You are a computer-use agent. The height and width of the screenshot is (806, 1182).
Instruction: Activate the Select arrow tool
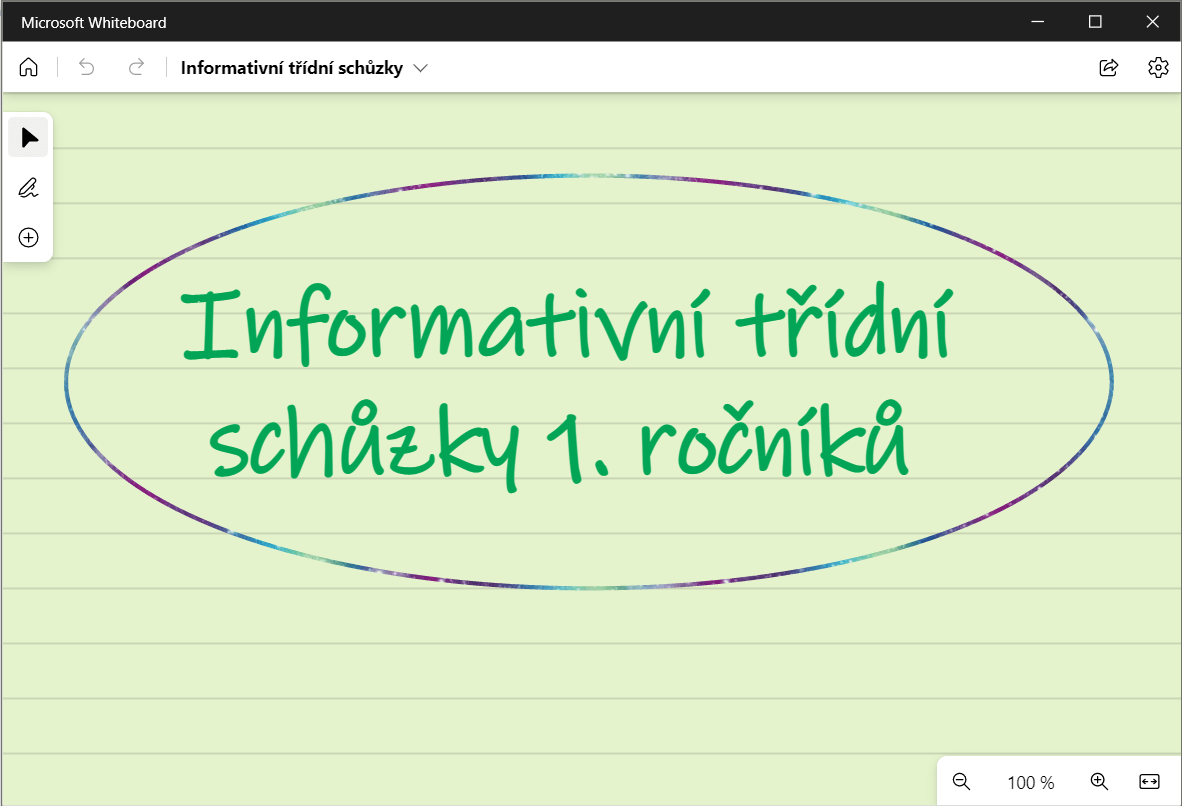(x=29, y=137)
